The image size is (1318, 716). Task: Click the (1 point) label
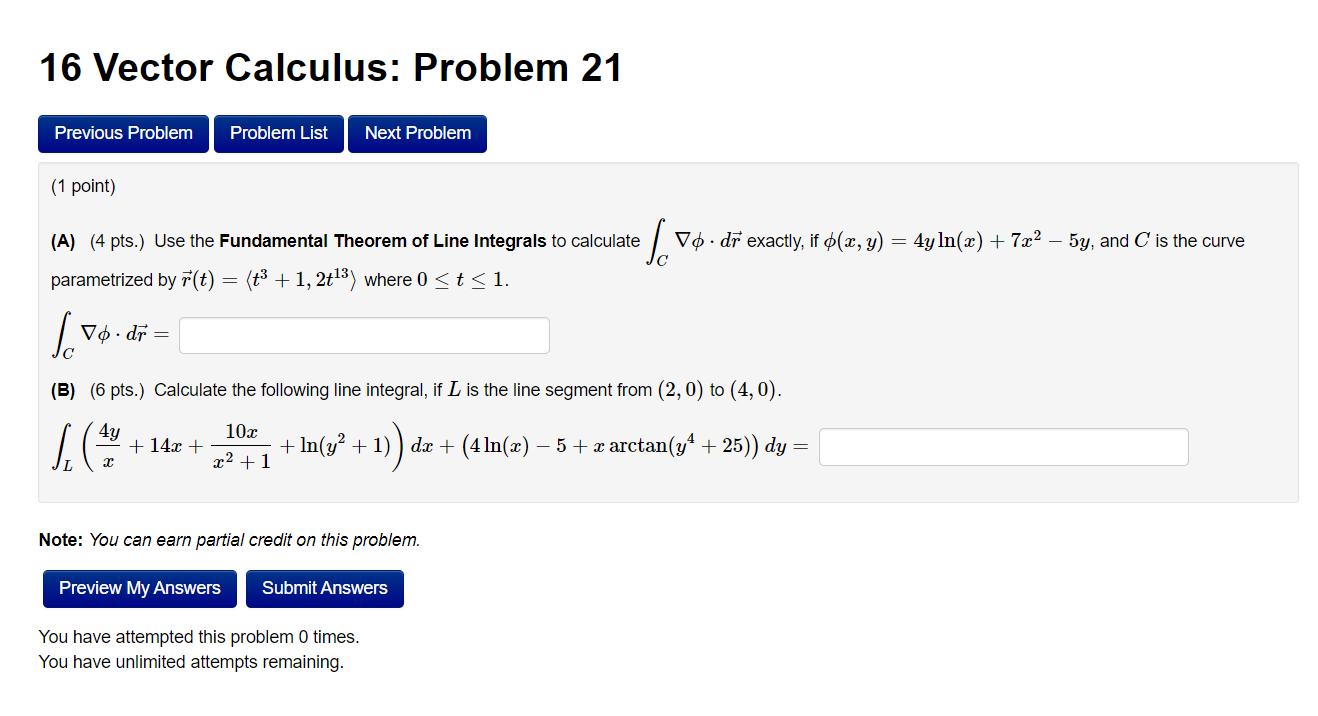[76, 186]
